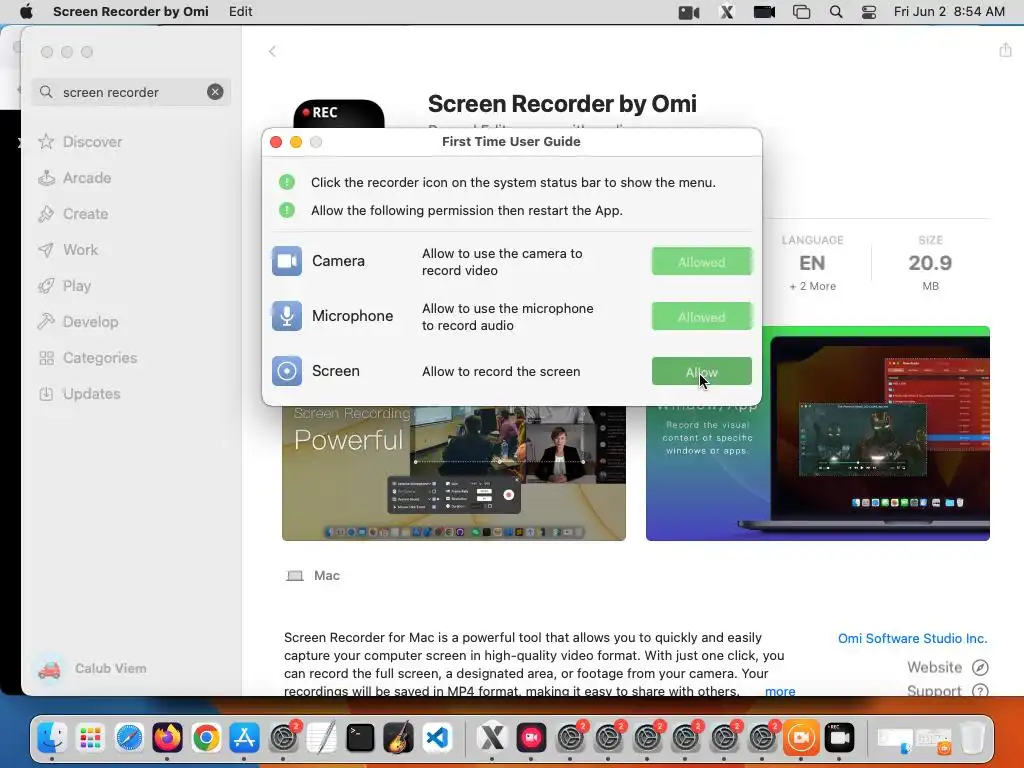Open the X app in the dock

point(492,738)
